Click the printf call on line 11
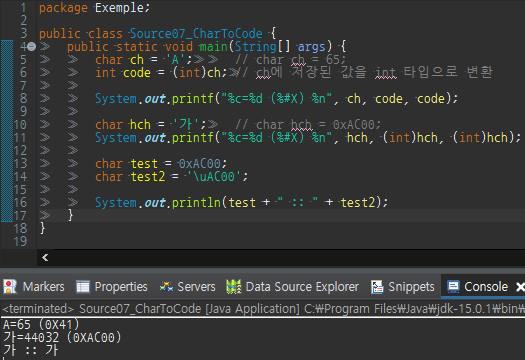Screen dimensions: 525x360 point(193,138)
